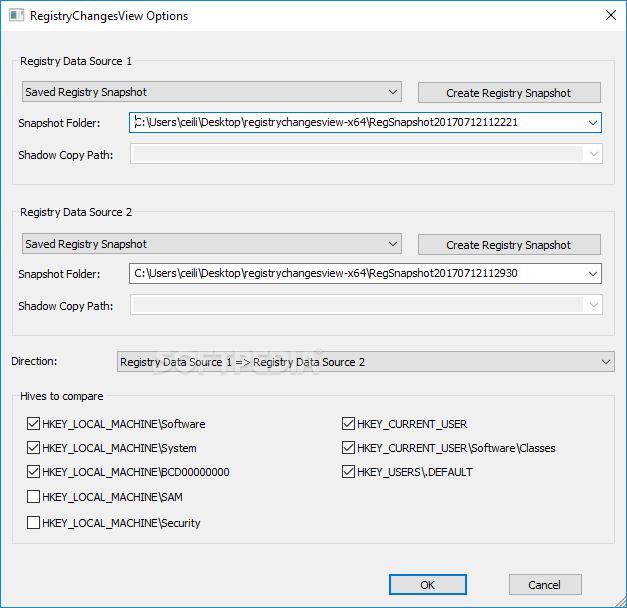
Task: Click the RegistryChangesView title bar icon
Action: coord(16,16)
